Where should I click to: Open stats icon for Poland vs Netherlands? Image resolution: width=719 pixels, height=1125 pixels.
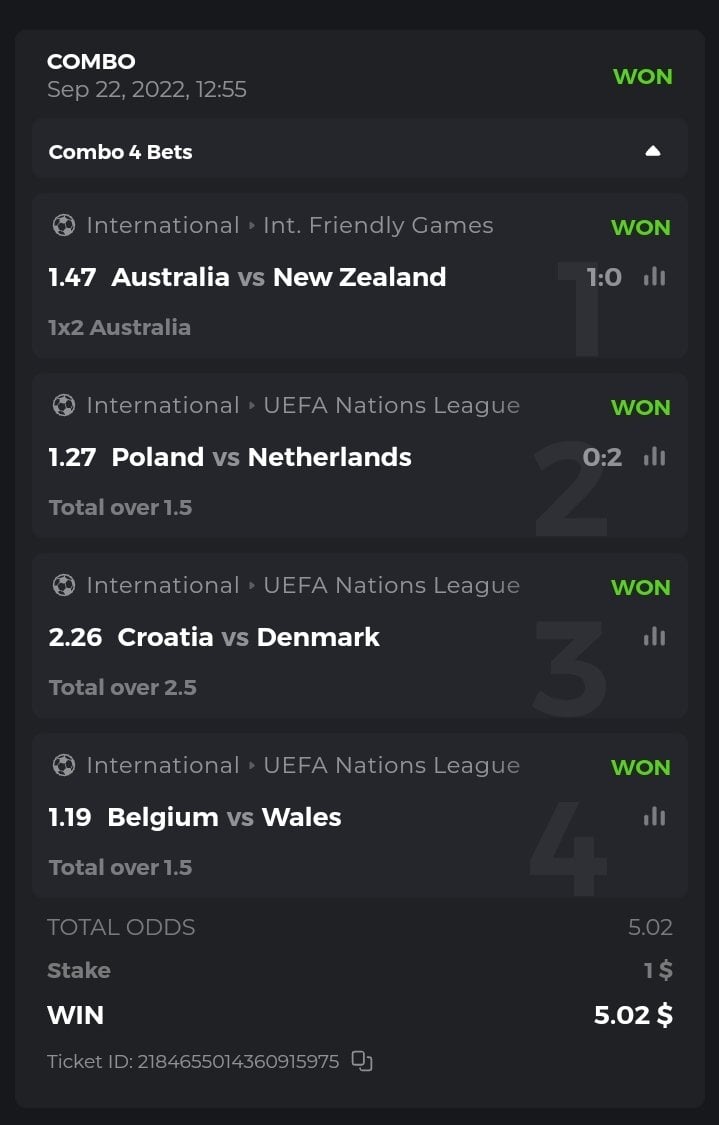point(654,457)
